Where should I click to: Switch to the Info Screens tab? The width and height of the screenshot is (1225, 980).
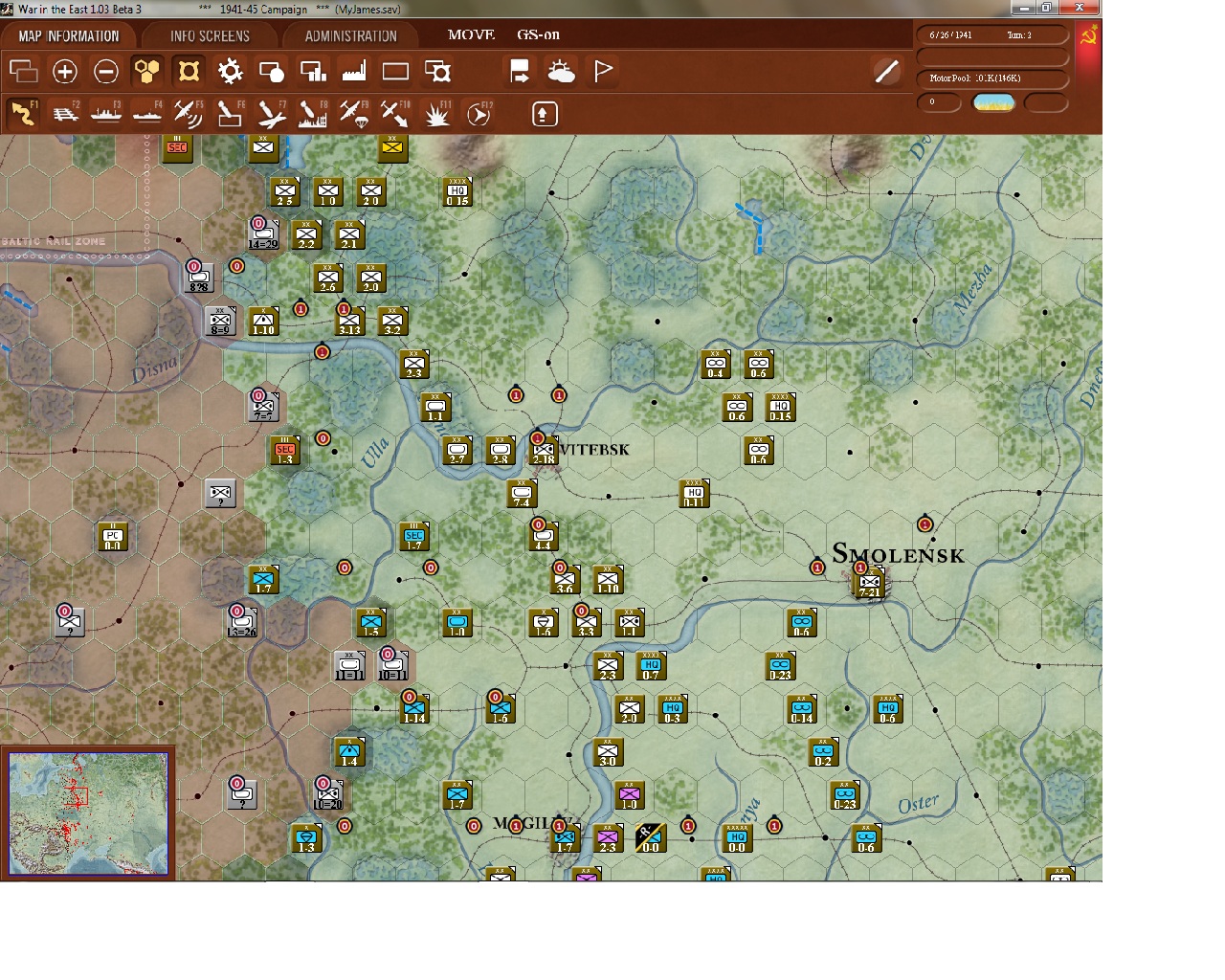[x=210, y=36]
